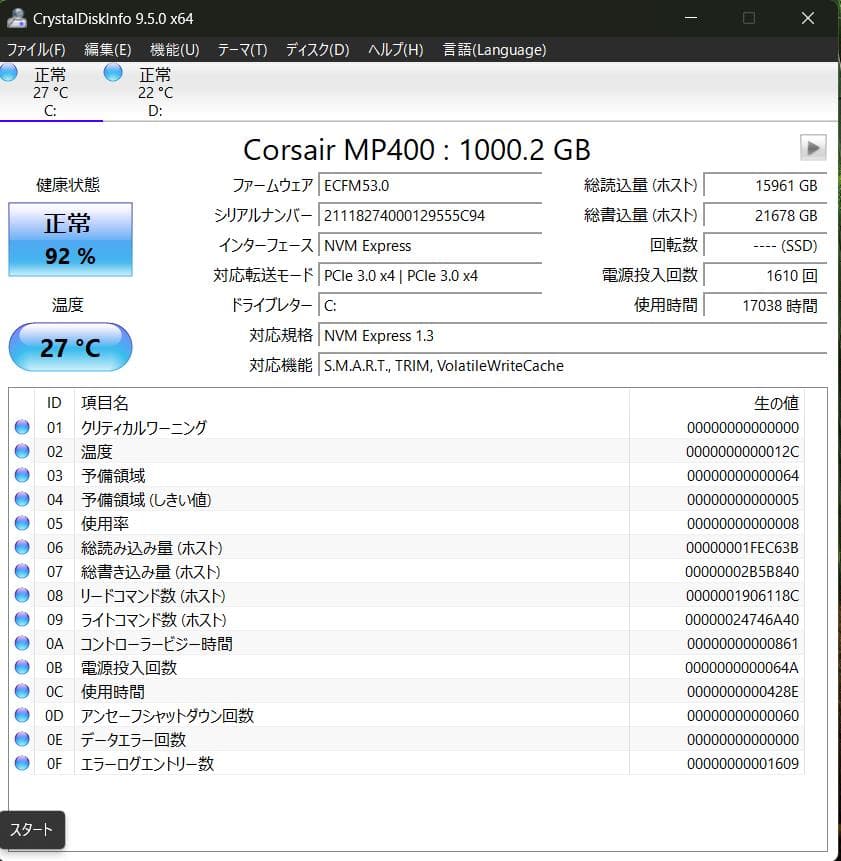
Task: Open the ディスク(D) menu
Action: coord(317,50)
